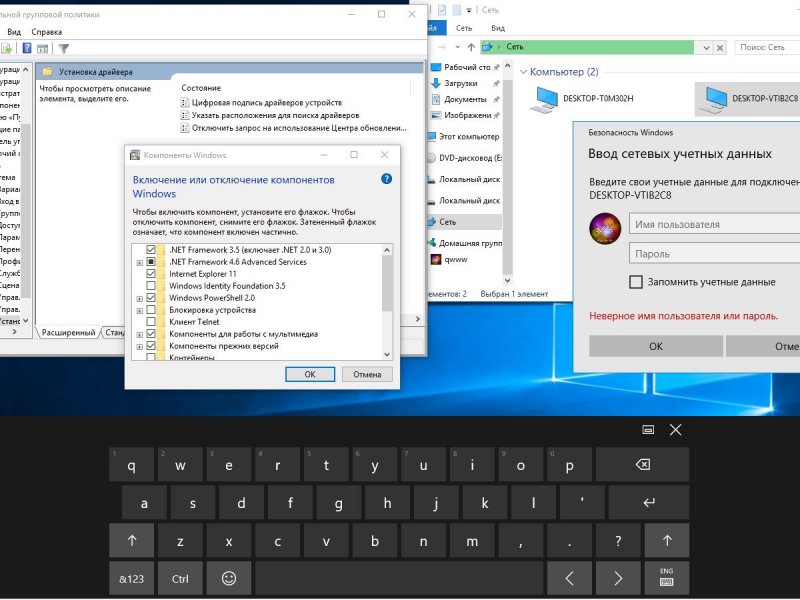Click the export list icon in Group Policy toolbar
Viewport: 800px width, 600px height.
7,48
